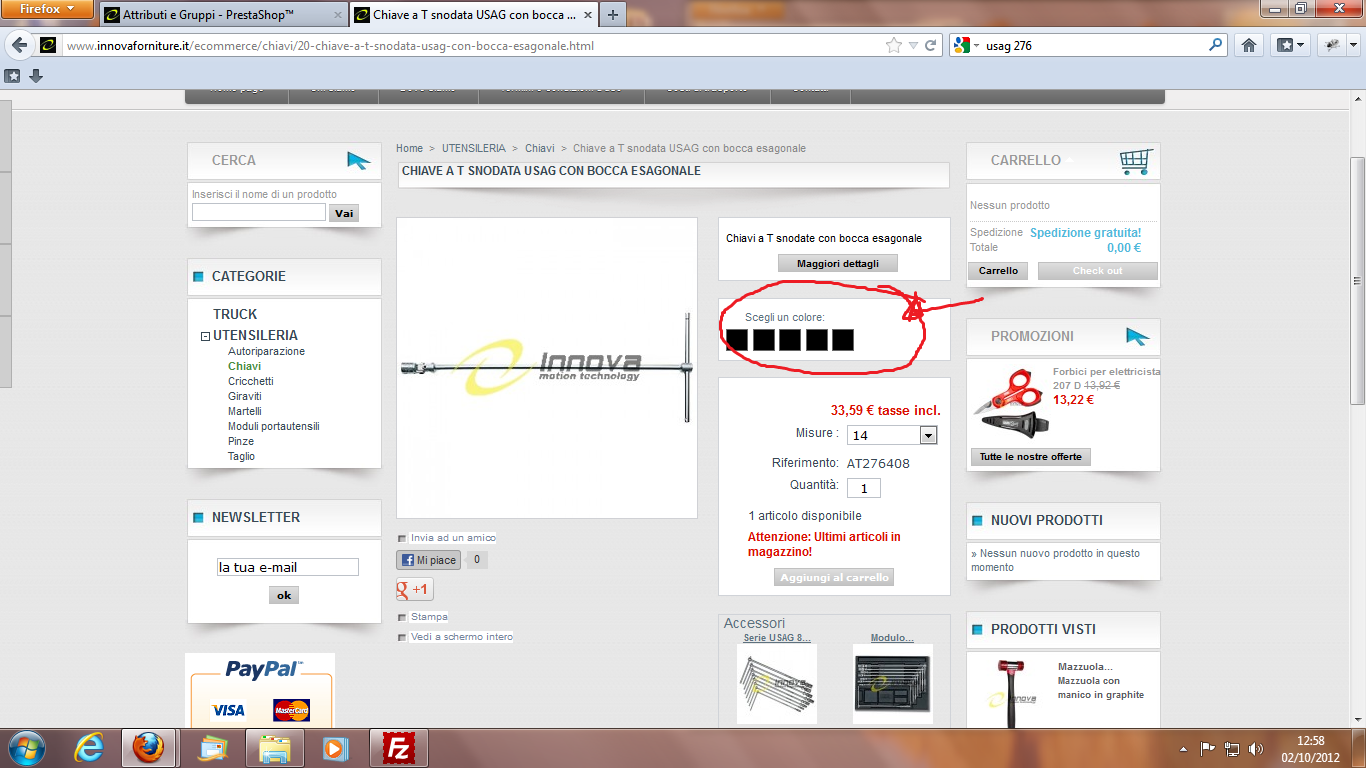Open the address bar history dropdown arrow

pyautogui.click(x=913, y=46)
